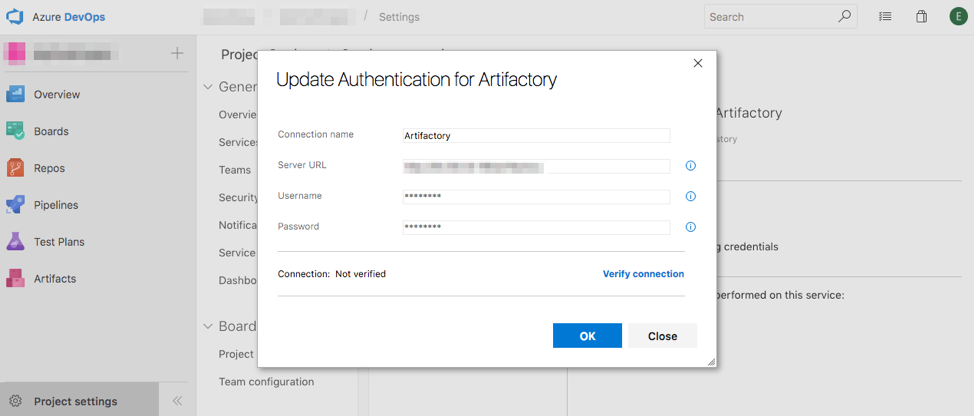This screenshot has height=416, width=974.
Task: Open Boards from the sidebar
Action: coord(51,131)
